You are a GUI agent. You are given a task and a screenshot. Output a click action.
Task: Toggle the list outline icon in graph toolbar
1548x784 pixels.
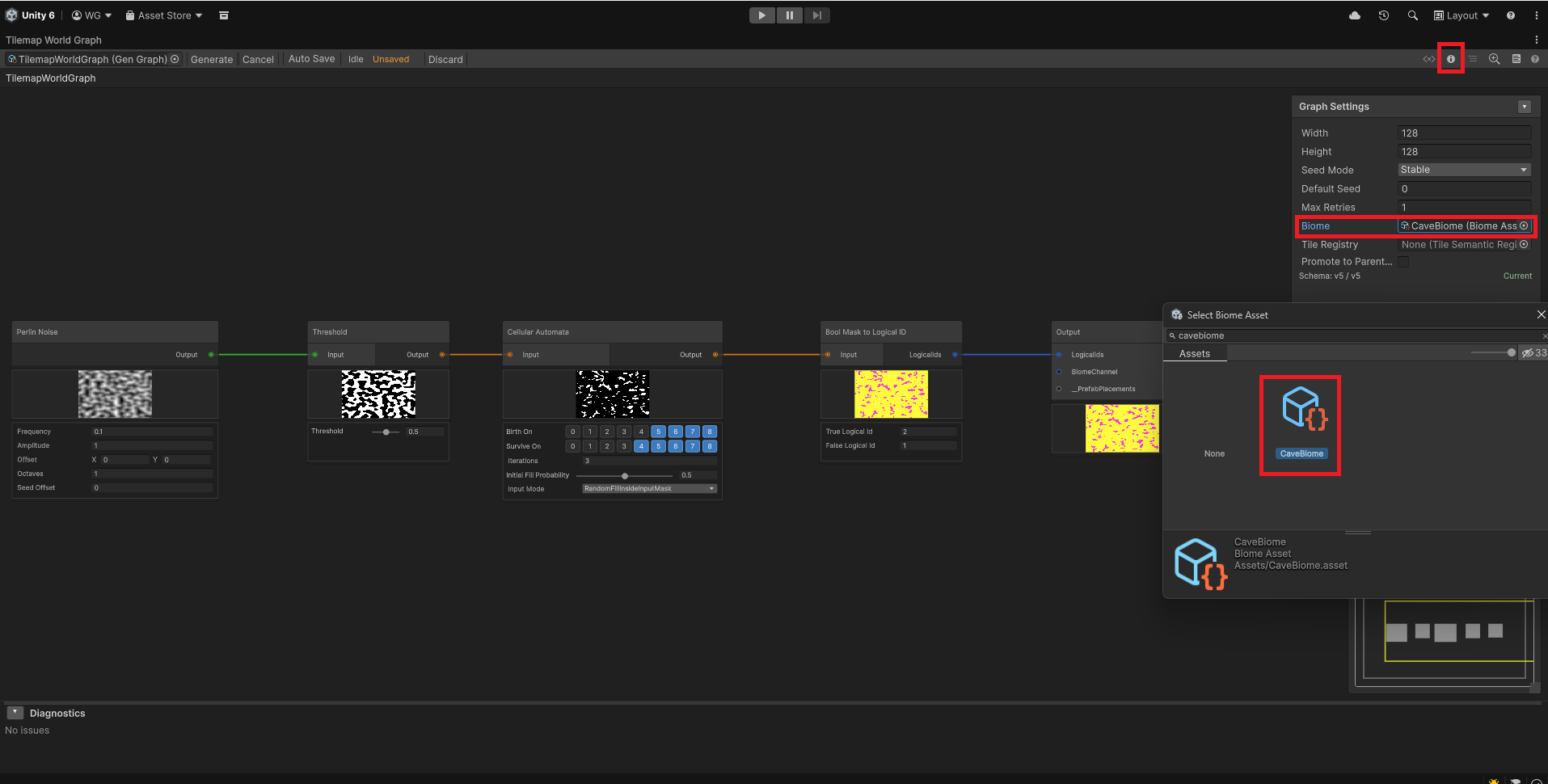[x=1473, y=59]
